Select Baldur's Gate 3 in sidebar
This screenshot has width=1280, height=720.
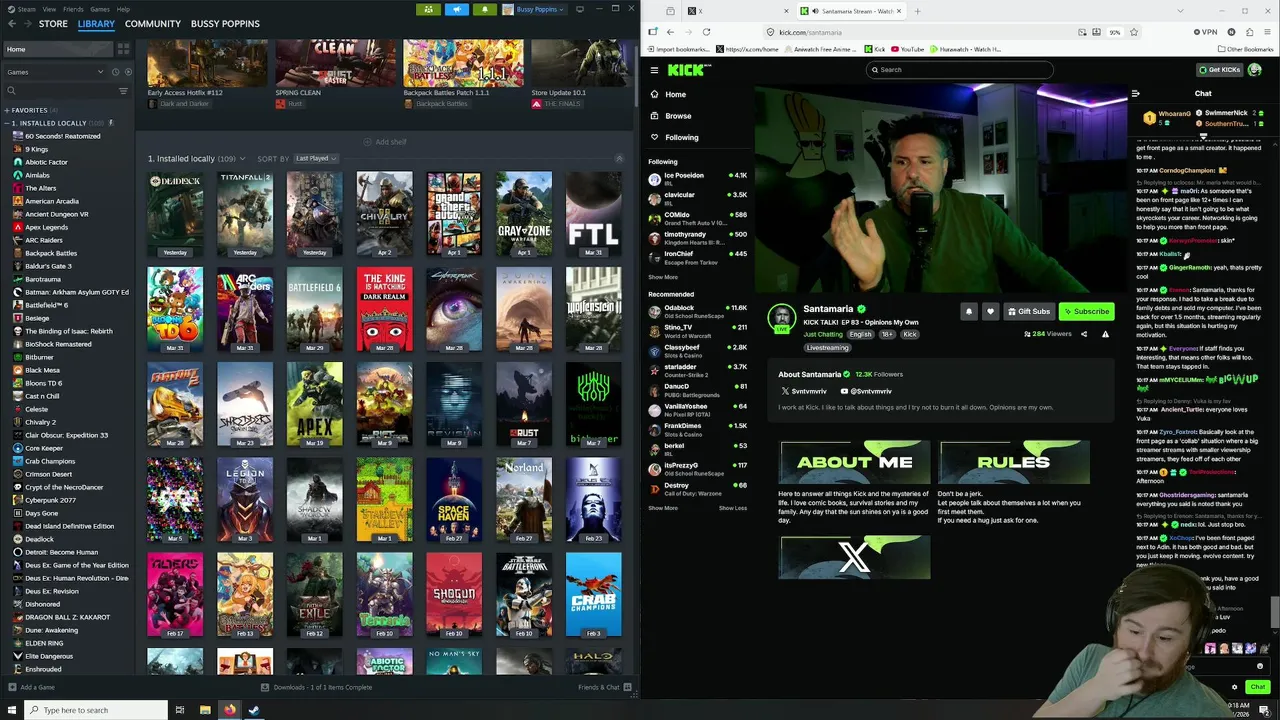(x=48, y=266)
